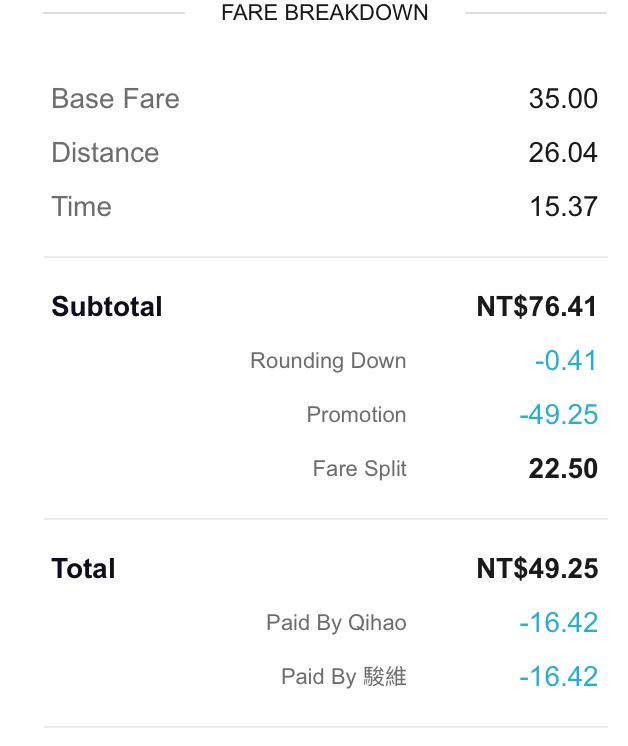The image size is (628, 746).
Task: Select the FARE BREAKDOWN heading
Action: pyautogui.click(x=324, y=12)
